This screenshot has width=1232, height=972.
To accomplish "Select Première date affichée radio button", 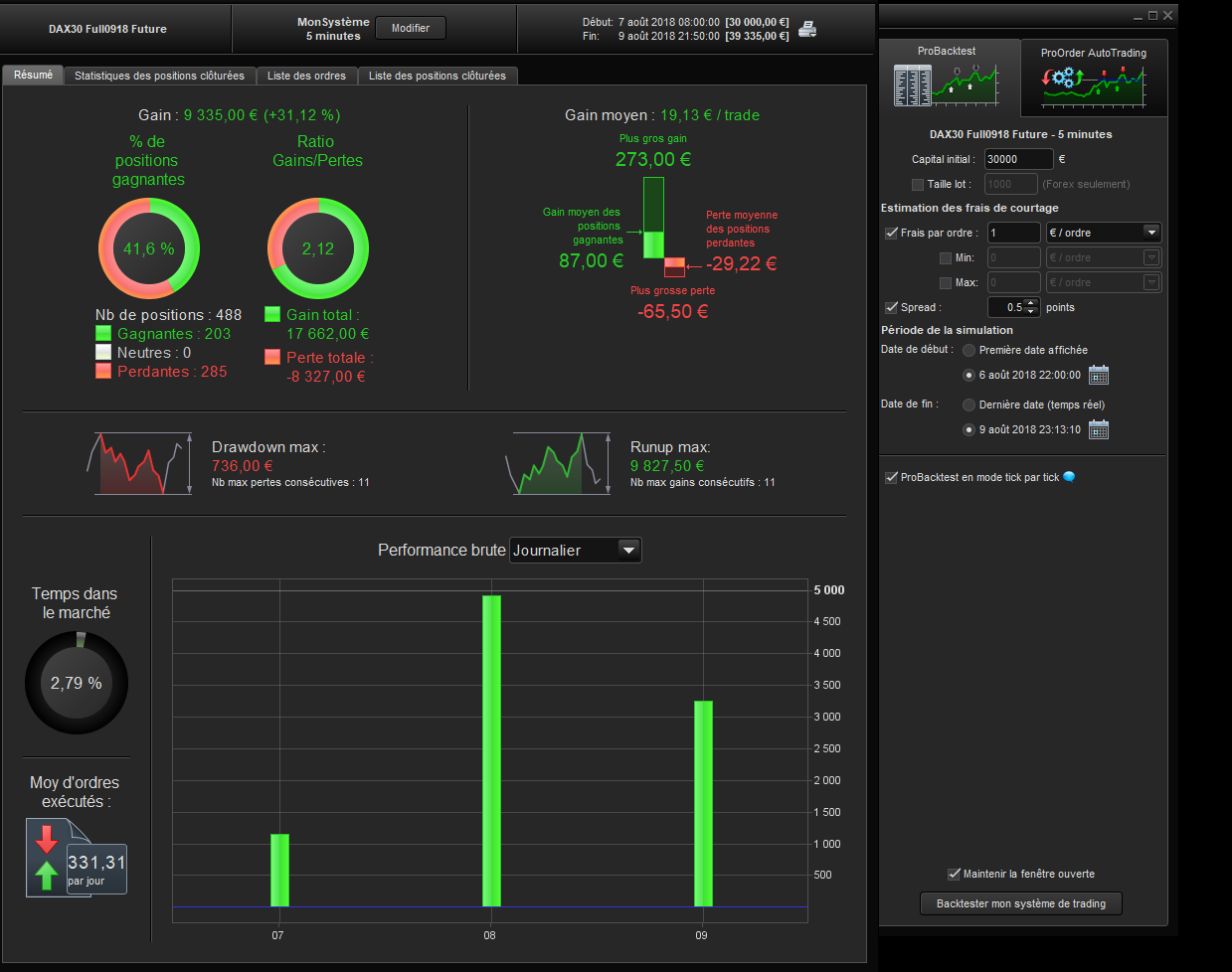I will [x=968, y=350].
